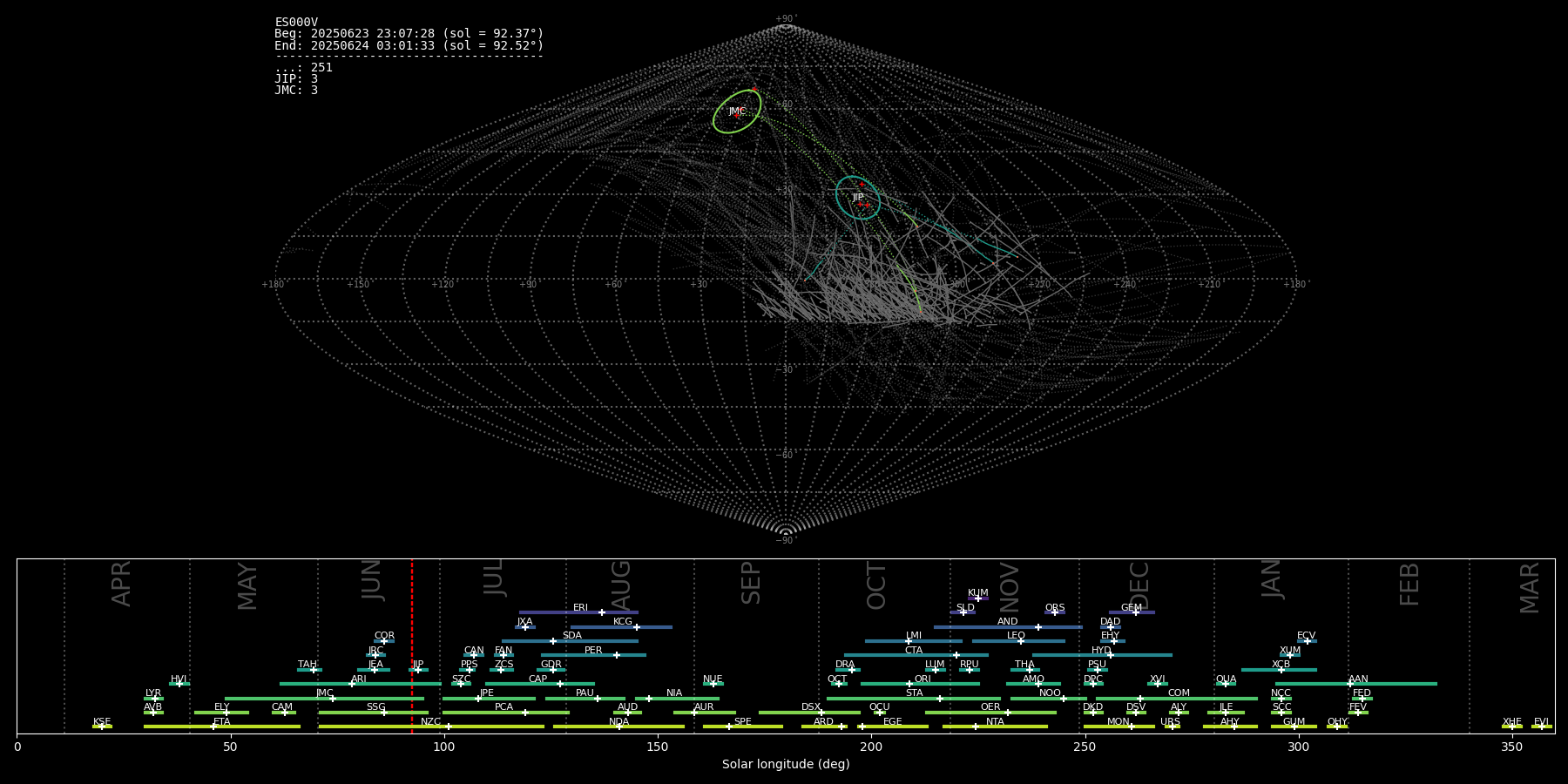Click the 'Solar longitude (deg)' axis label

click(x=786, y=764)
